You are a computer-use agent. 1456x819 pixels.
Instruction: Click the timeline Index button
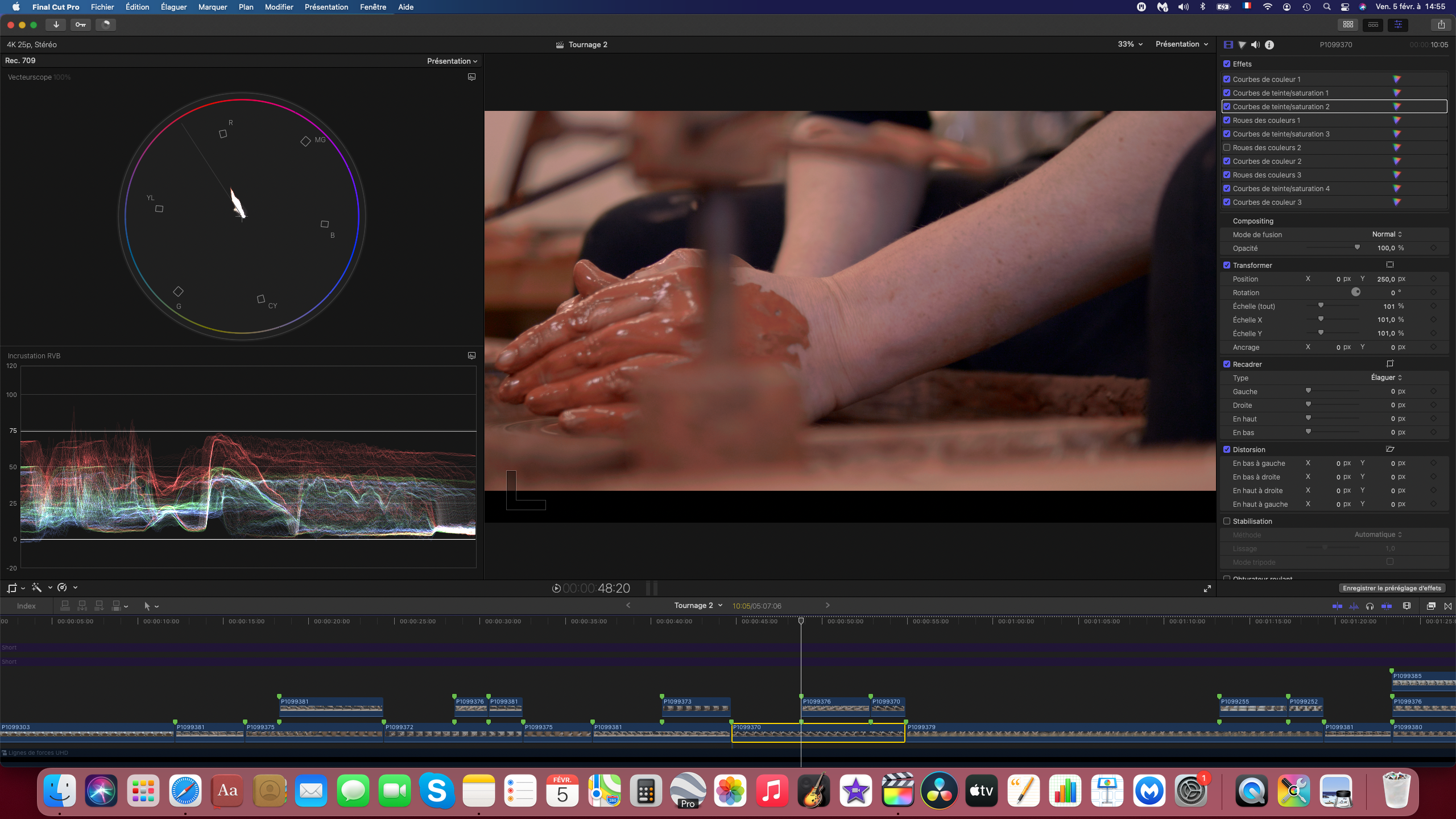26,606
